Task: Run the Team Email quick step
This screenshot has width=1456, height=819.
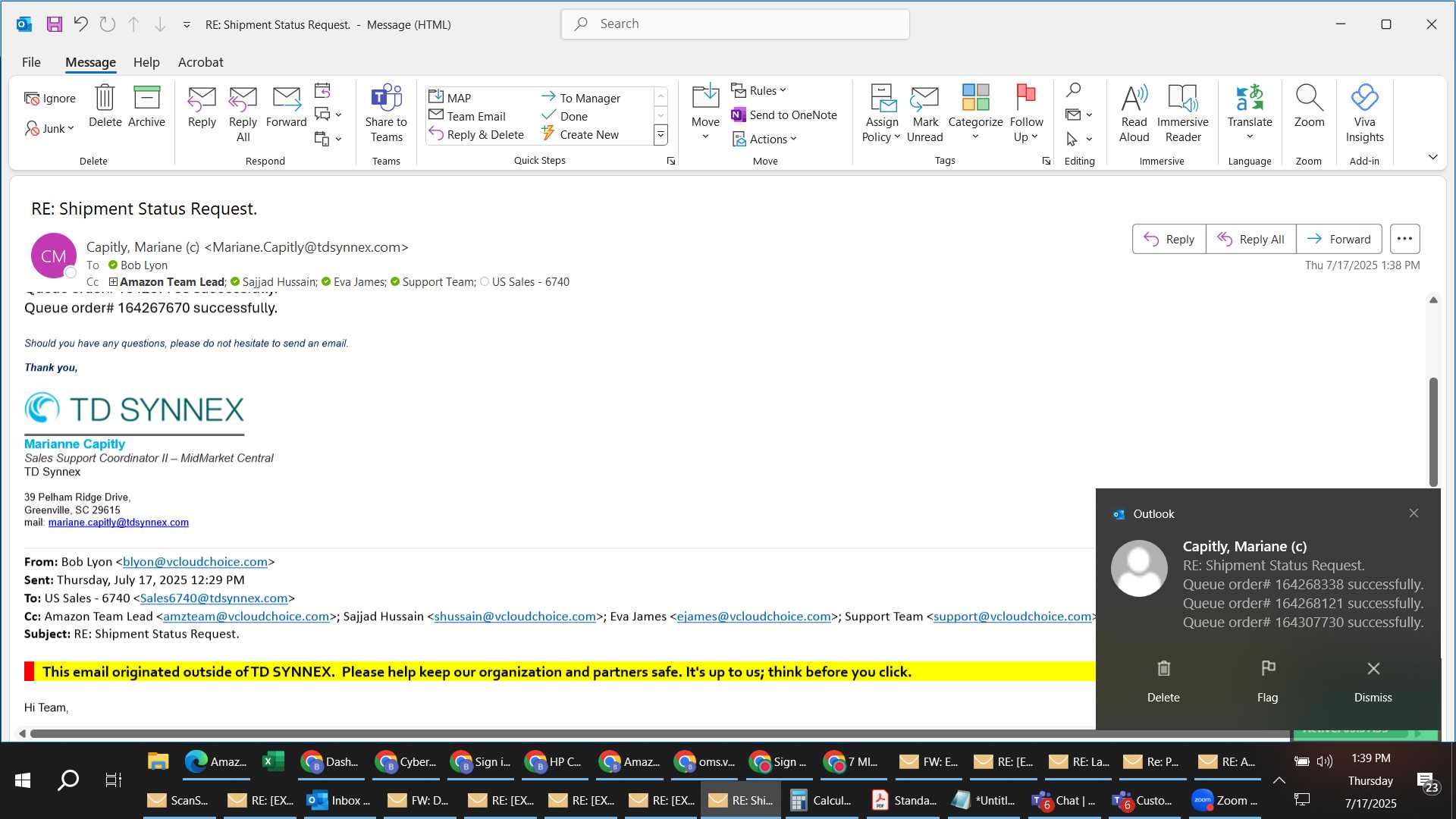Action: tap(467, 116)
